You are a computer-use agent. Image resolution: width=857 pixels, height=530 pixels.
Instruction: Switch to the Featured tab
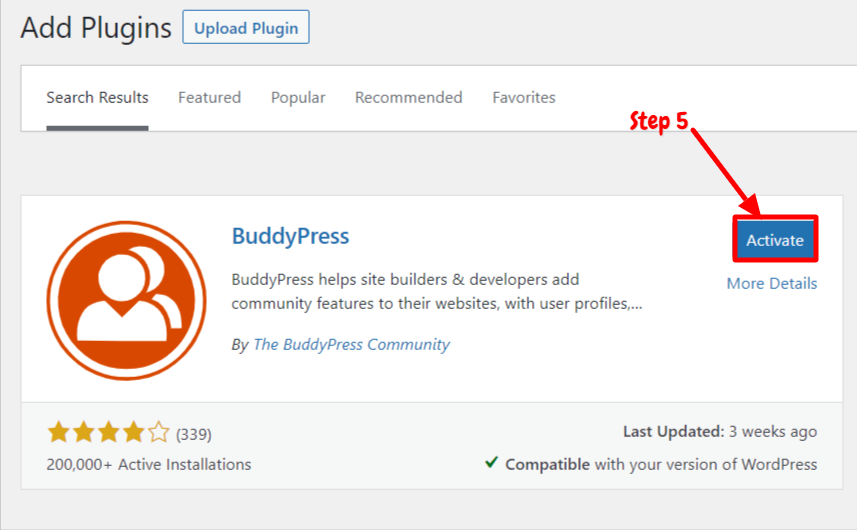[209, 98]
